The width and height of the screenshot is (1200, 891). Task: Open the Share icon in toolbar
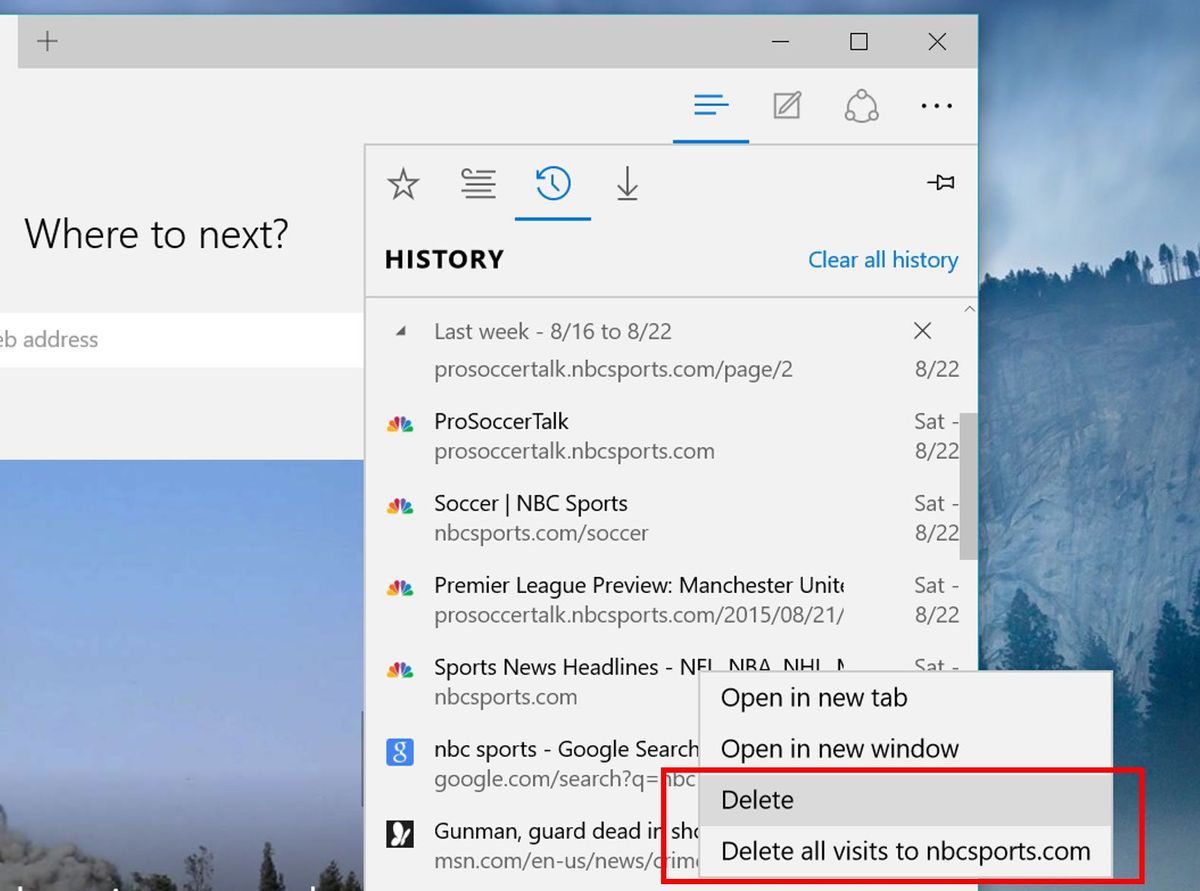click(x=861, y=105)
